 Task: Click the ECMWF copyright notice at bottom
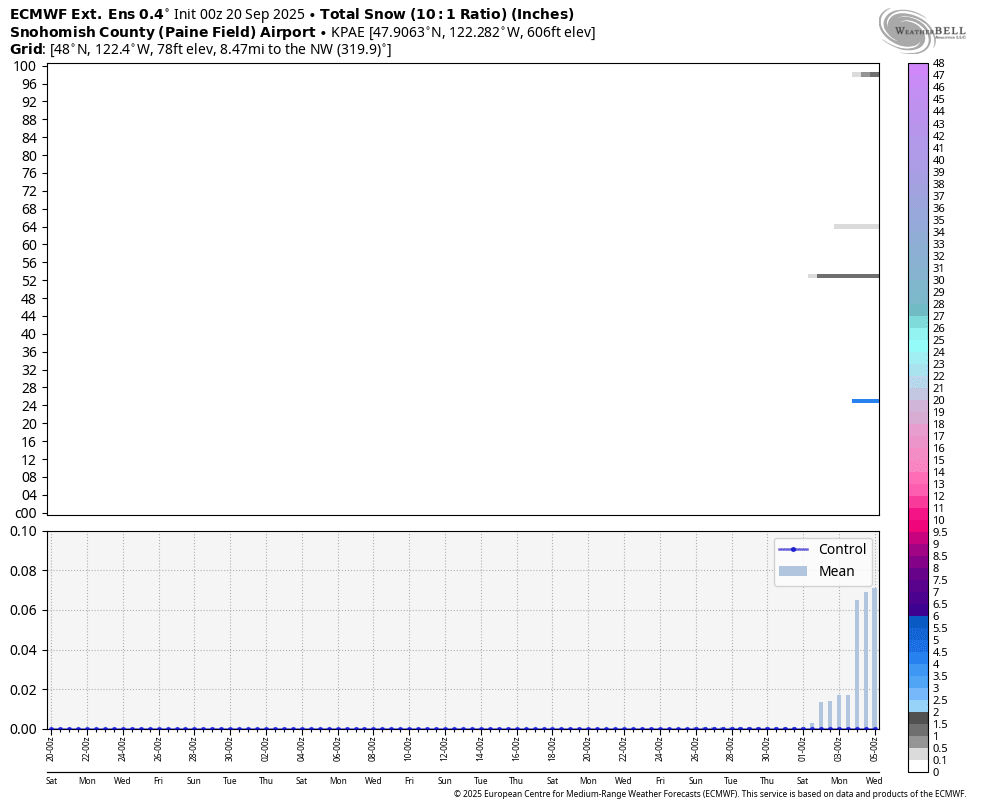coord(710,794)
